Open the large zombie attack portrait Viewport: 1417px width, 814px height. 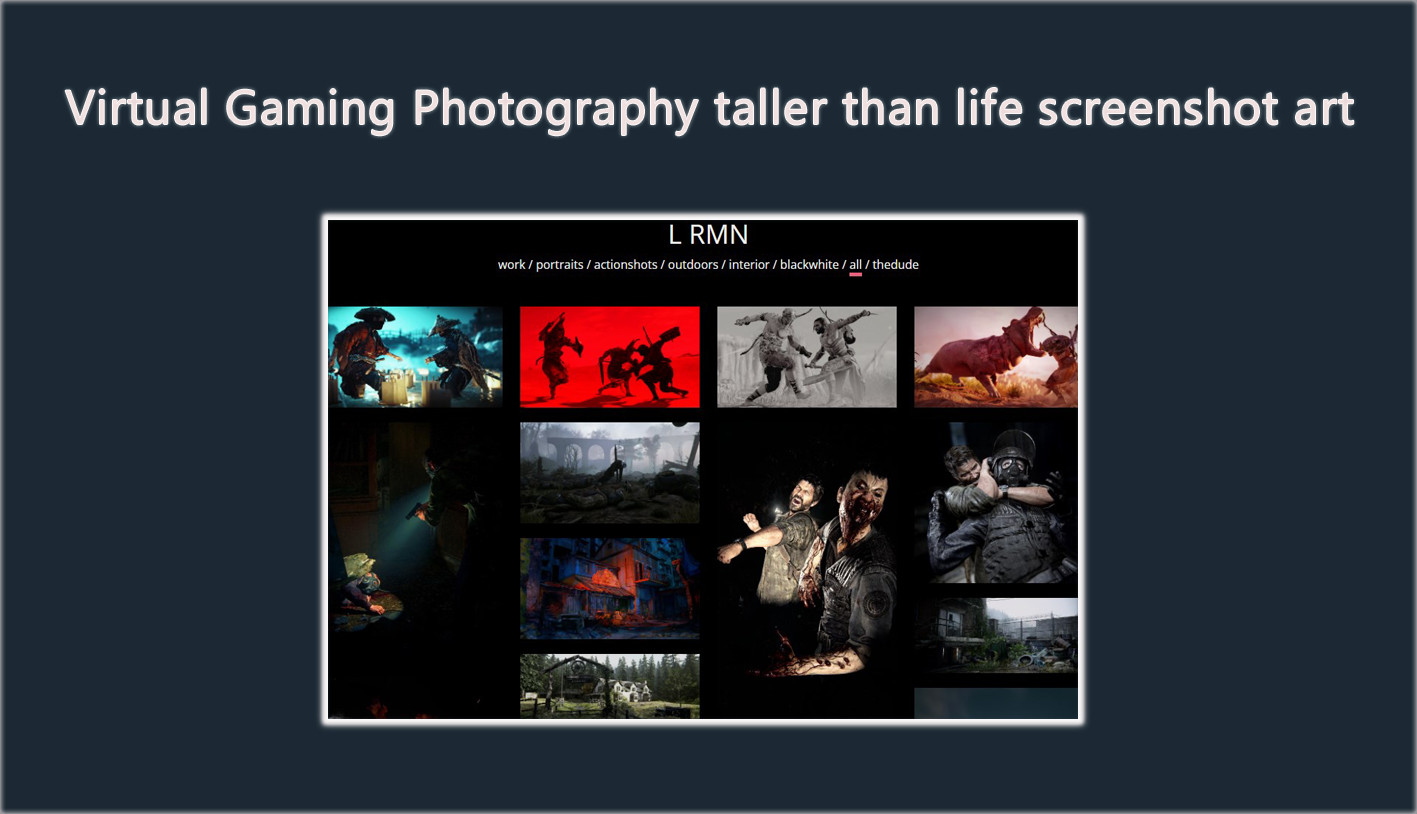tap(810, 560)
